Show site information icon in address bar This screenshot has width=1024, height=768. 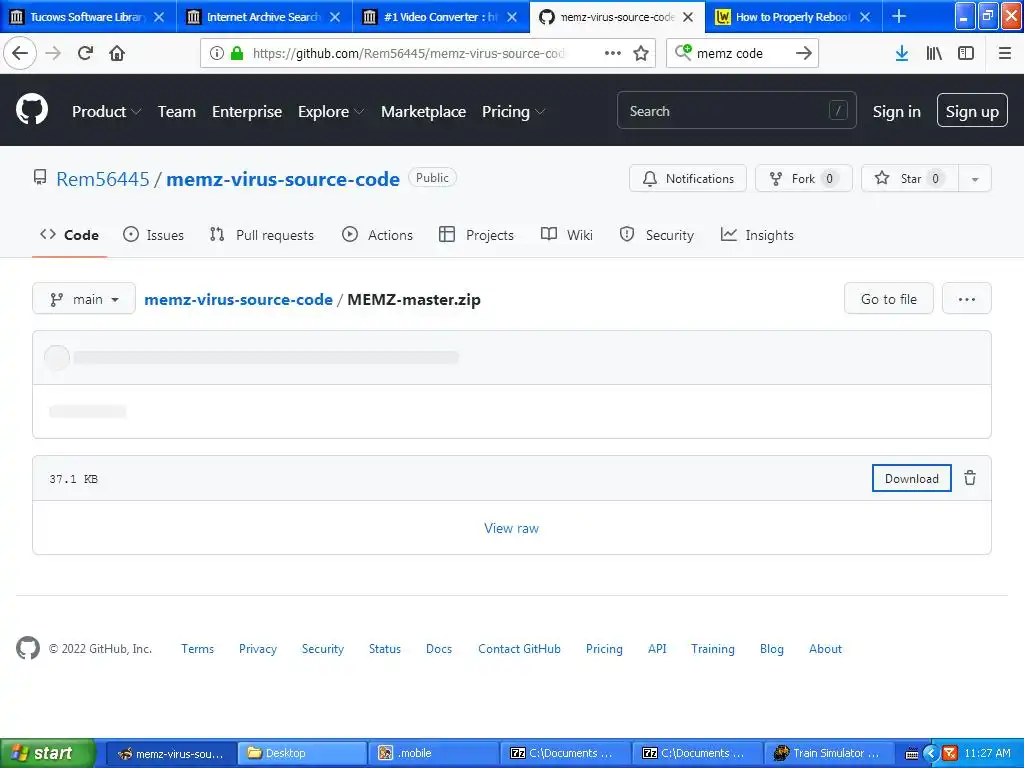[217, 53]
